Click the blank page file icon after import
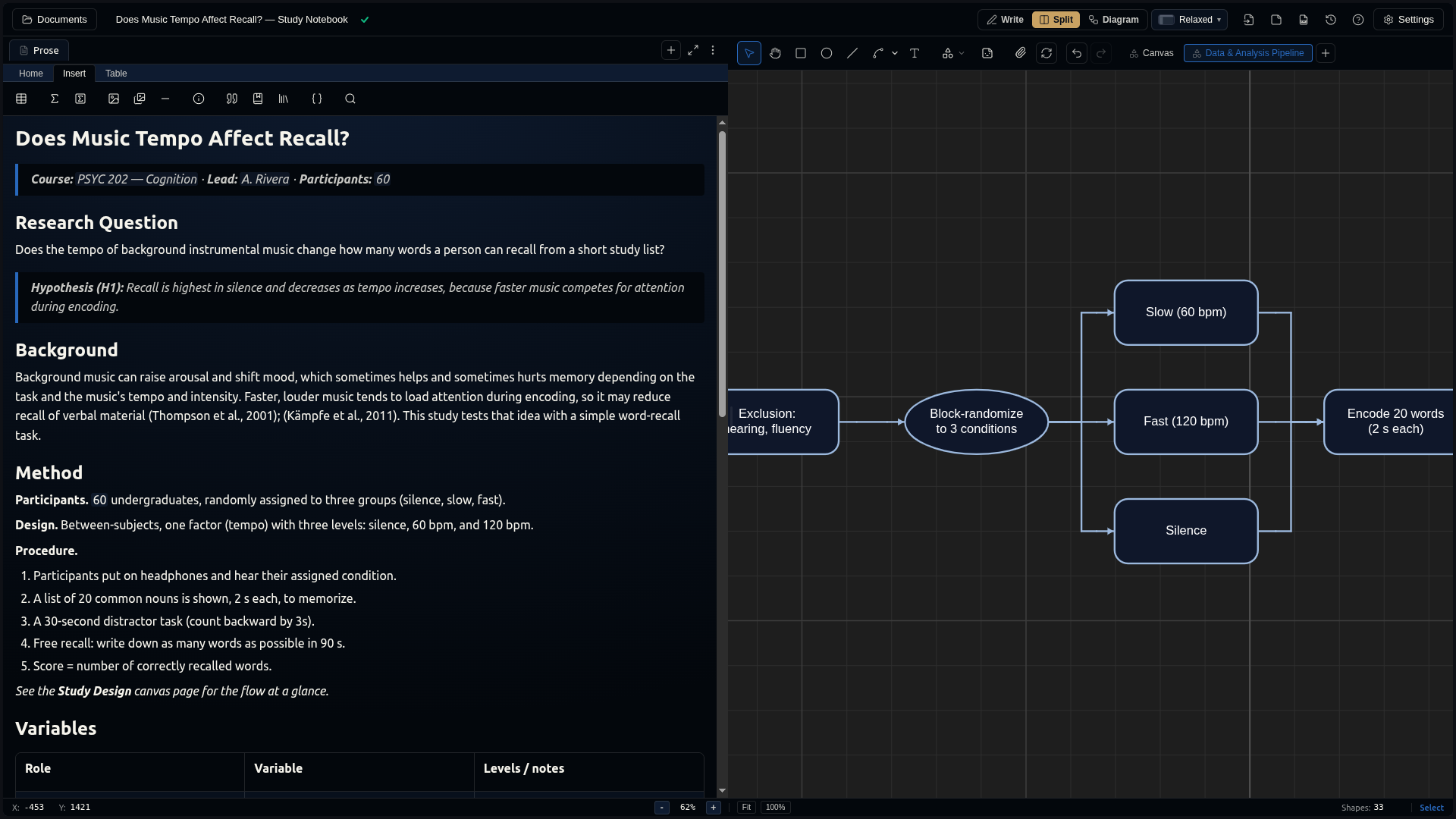 [x=1276, y=20]
